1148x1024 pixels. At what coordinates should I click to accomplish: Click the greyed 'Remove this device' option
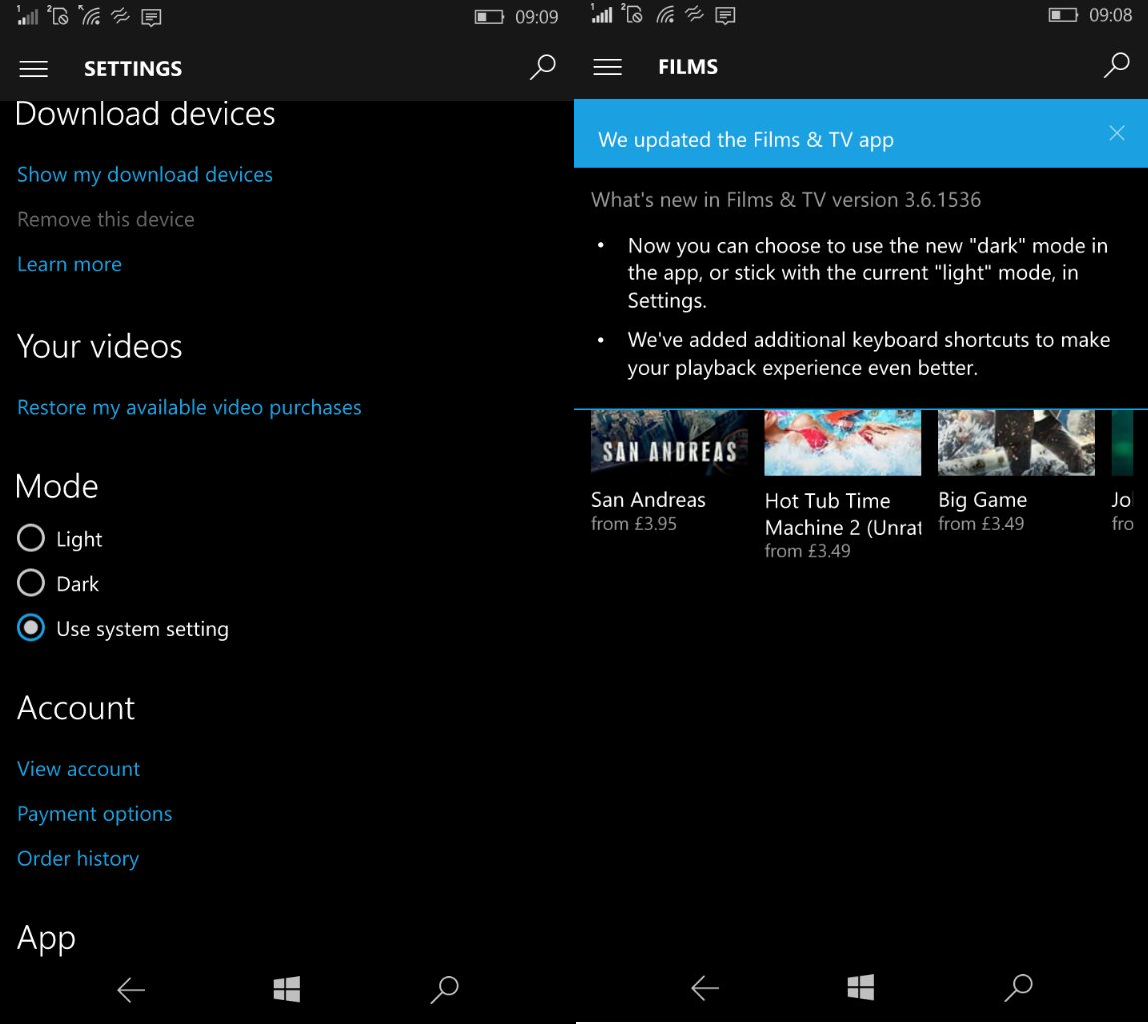(105, 220)
